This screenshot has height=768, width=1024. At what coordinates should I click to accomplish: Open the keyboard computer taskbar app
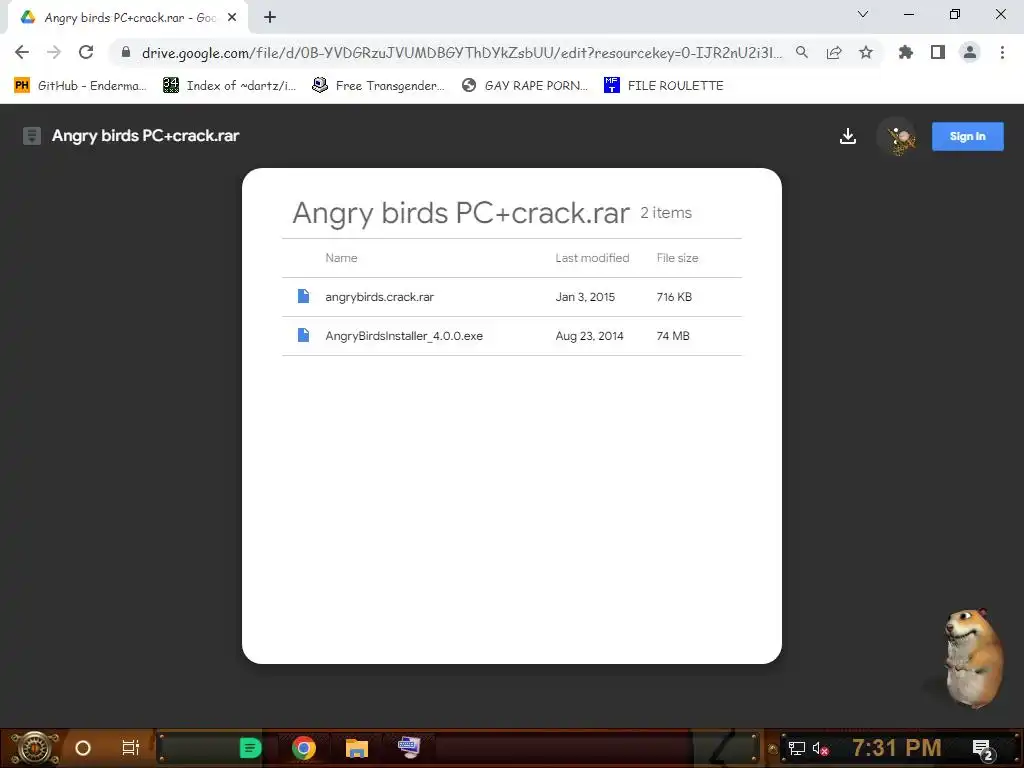coord(409,747)
